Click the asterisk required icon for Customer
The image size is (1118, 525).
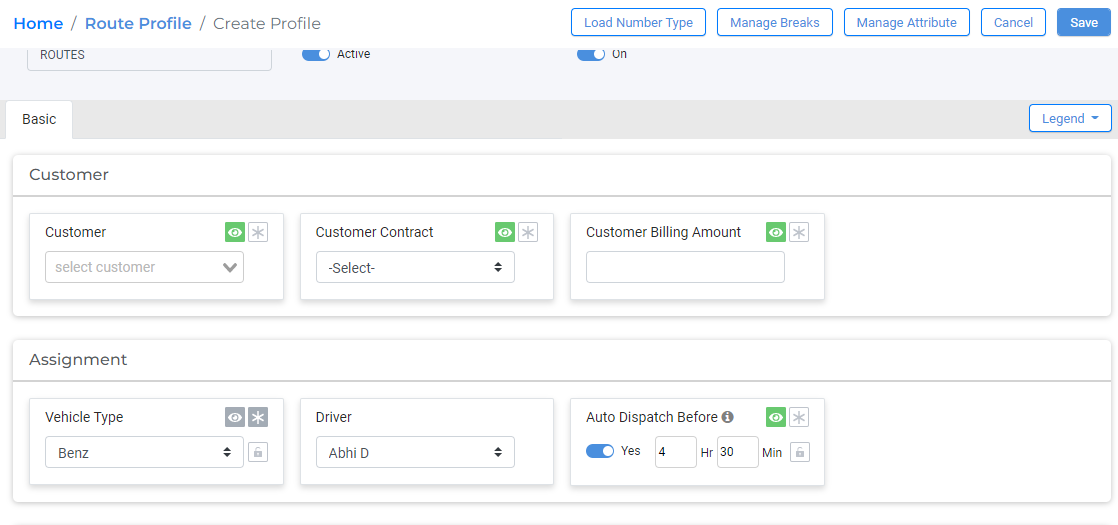pos(258,232)
